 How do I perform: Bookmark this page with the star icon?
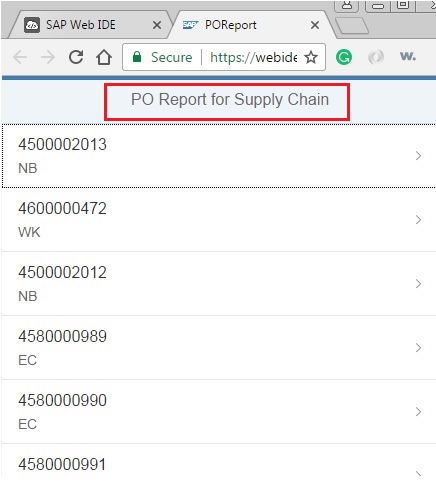tap(311, 57)
